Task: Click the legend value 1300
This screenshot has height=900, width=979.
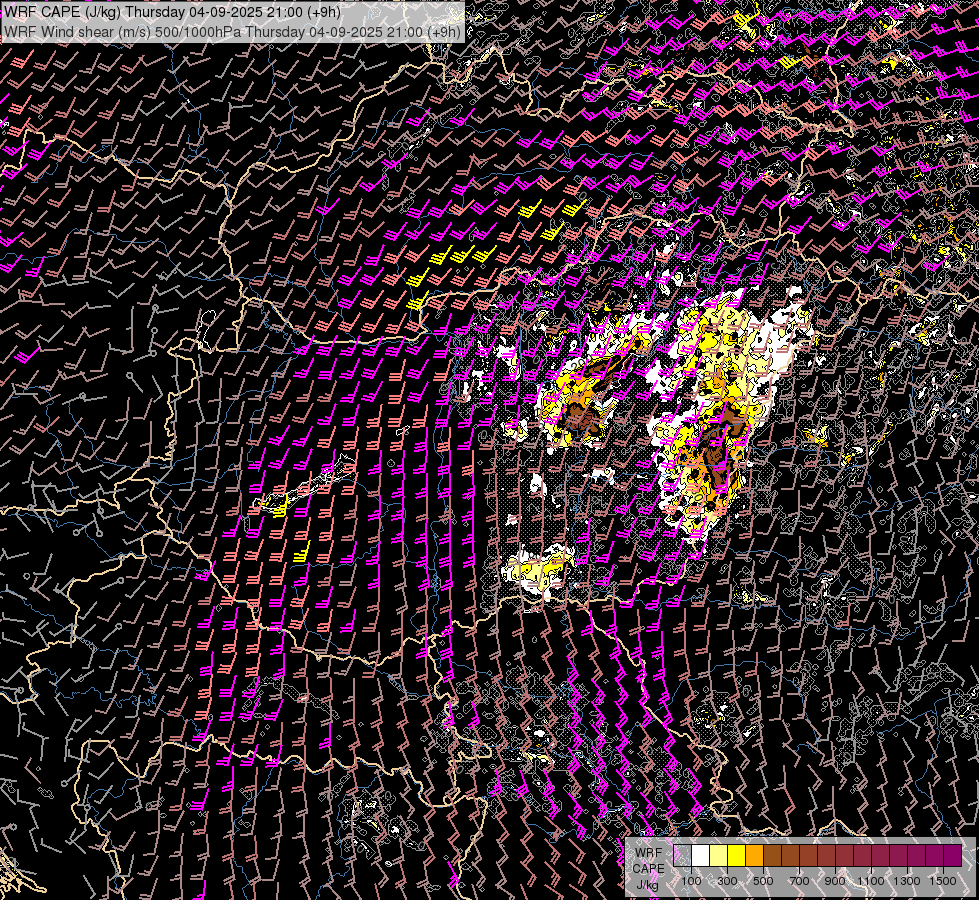Action: point(907,881)
